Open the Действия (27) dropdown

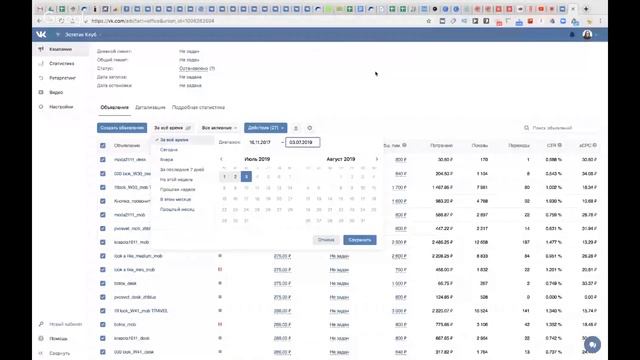pyautogui.click(x=266, y=128)
